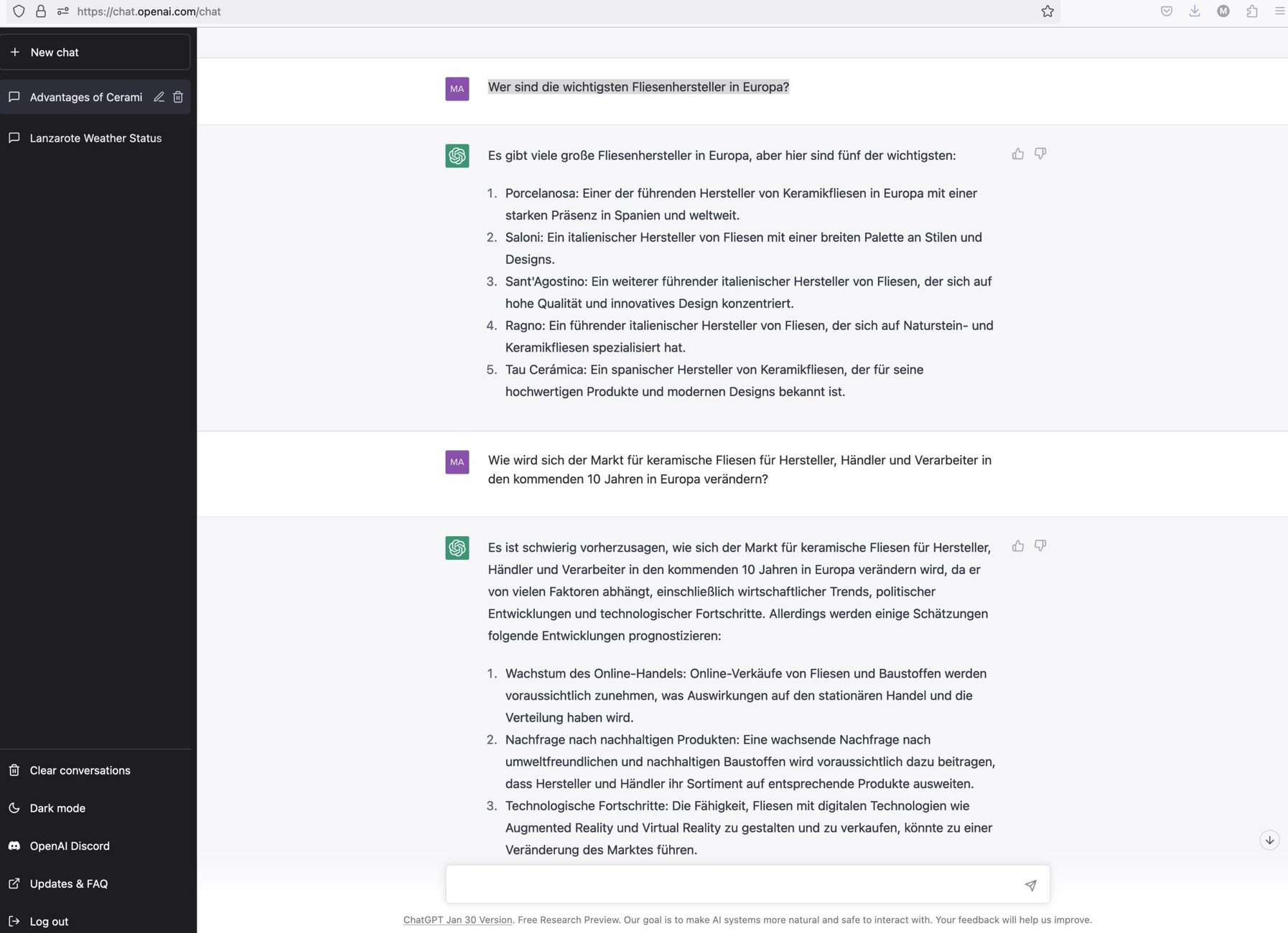Thumbs up the market forecast response
The height and width of the screenshot is (933, 1288).
[x=1017, y=546]
